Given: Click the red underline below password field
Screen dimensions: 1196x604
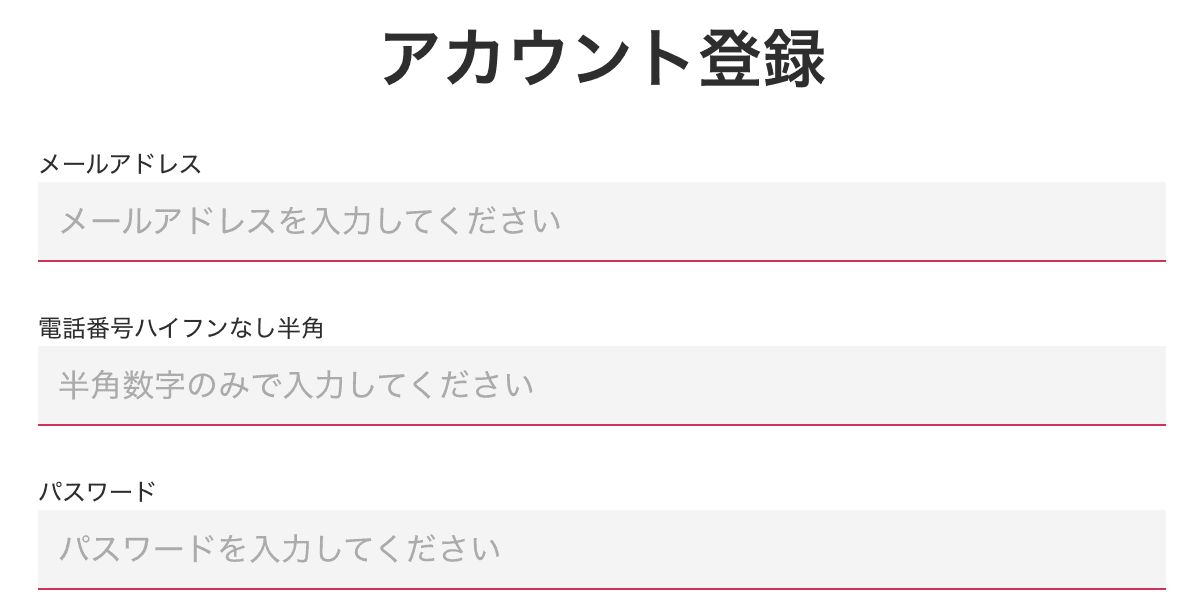Looking at the screenshot, I should [x=601, y=589].
